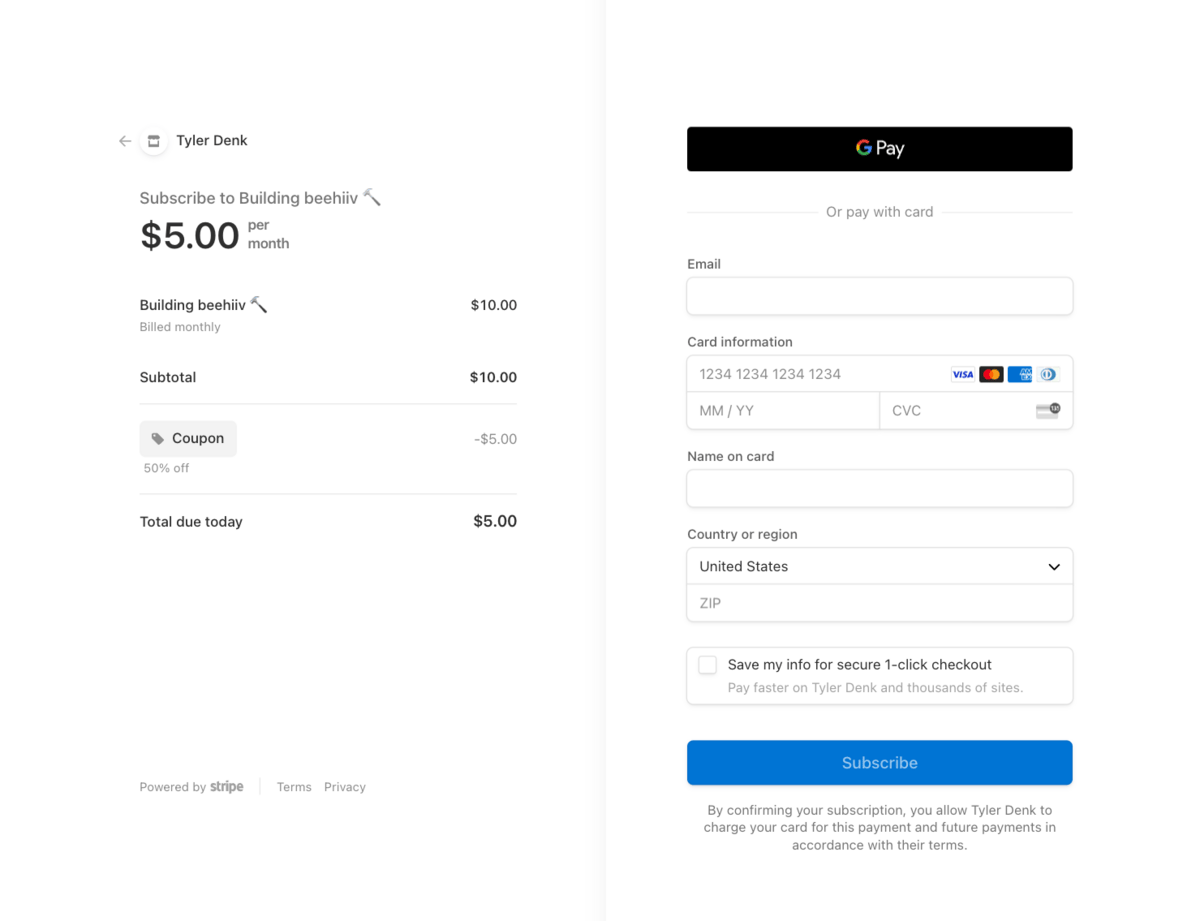Open the Privacy link
The width and height of the screenshot is (1200, 921).
[345, 787]
